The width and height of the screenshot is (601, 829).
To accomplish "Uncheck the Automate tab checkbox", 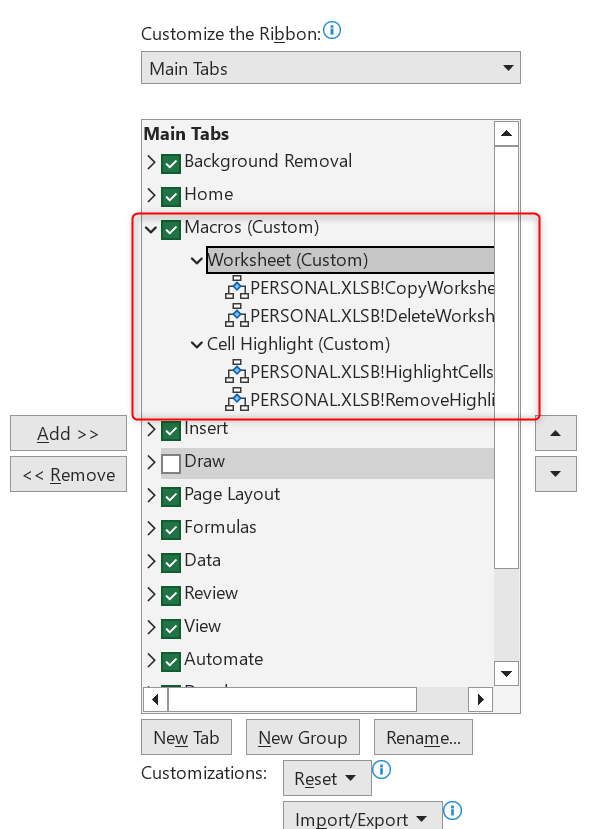I will point(171,661).
